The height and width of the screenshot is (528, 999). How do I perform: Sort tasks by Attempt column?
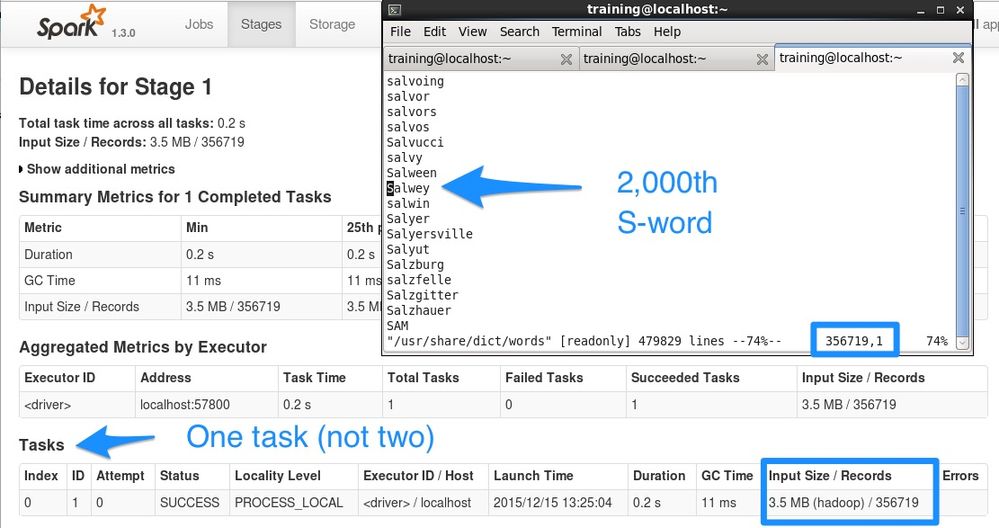(x=120, y=476)
